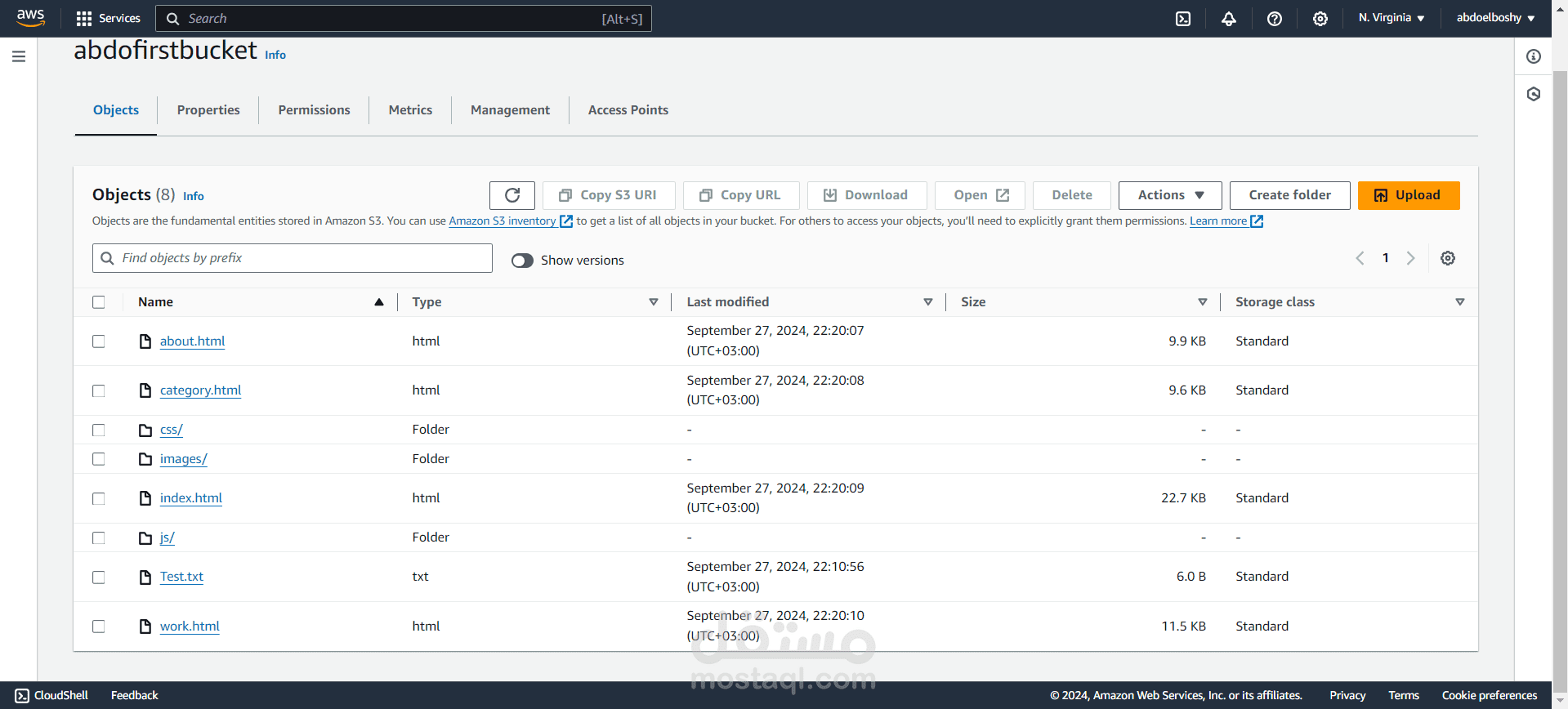Toggle the Show versions switch
This screenshot has width=1568, height=709.
pyautogui.click(x=522, y=261)
